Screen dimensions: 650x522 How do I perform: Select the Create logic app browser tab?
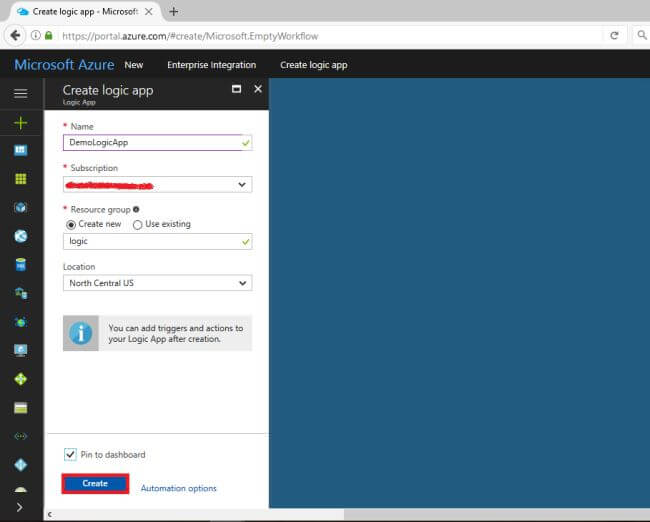(x=85, y=12)
